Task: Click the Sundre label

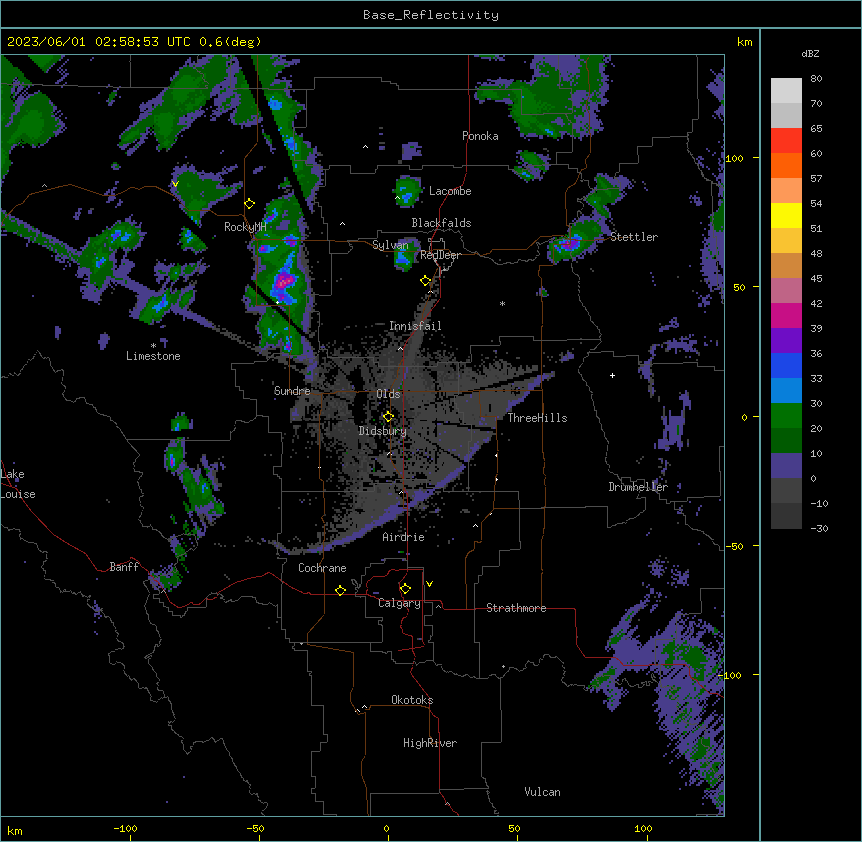Action: click(x=292, y=391)
